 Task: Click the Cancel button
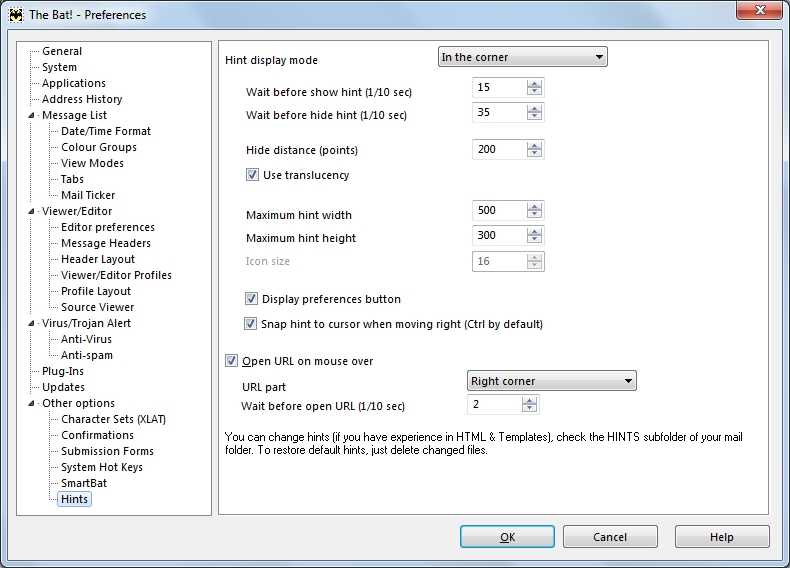coord(610,537)
